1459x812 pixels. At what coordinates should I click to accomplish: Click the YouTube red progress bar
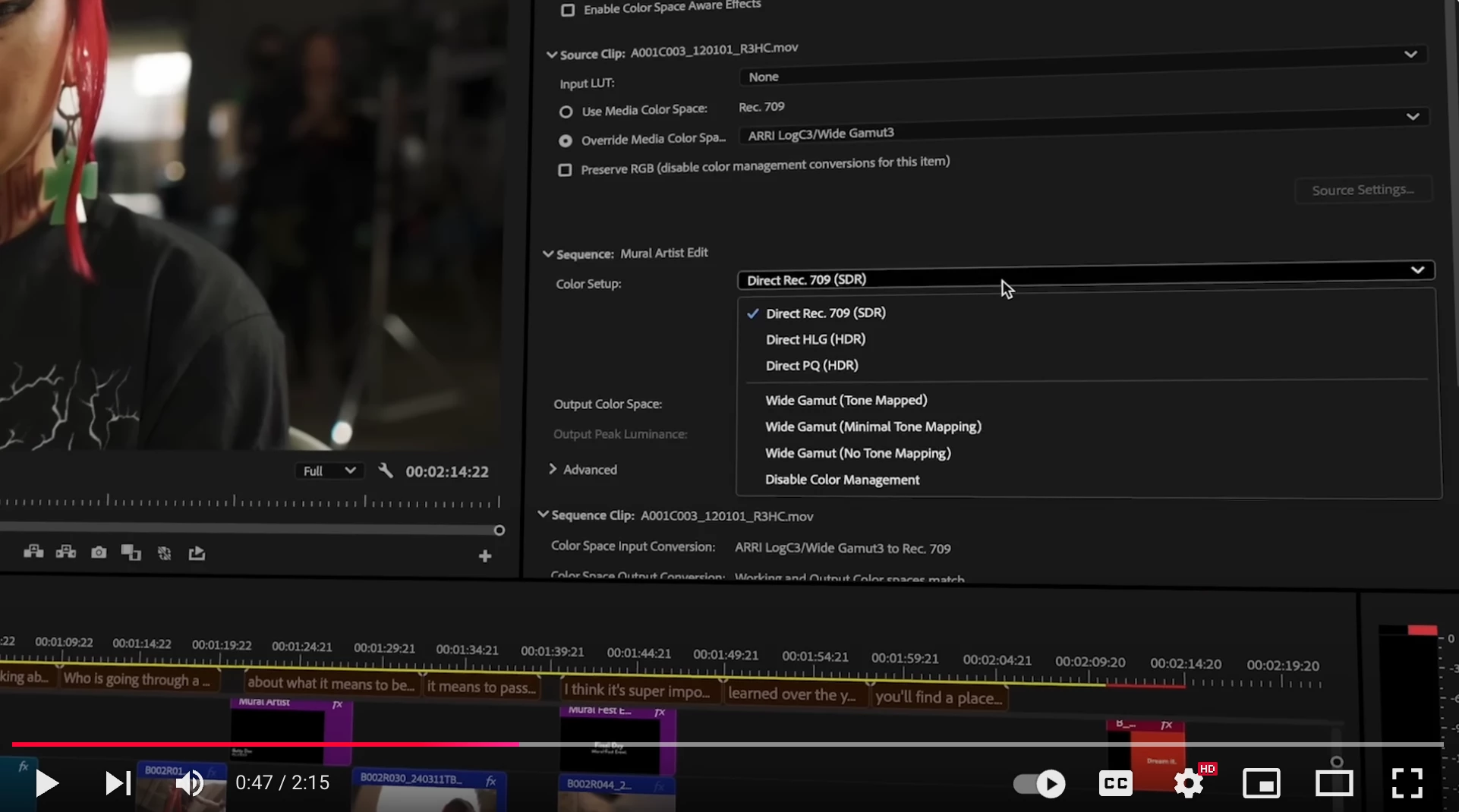point(266,744)
